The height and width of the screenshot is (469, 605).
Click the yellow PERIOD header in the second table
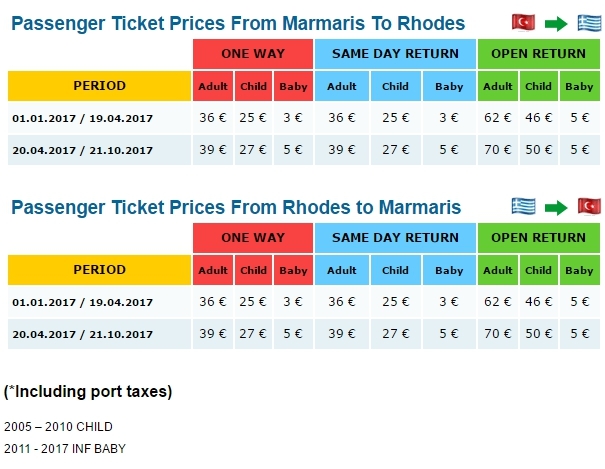click(99, 270)
